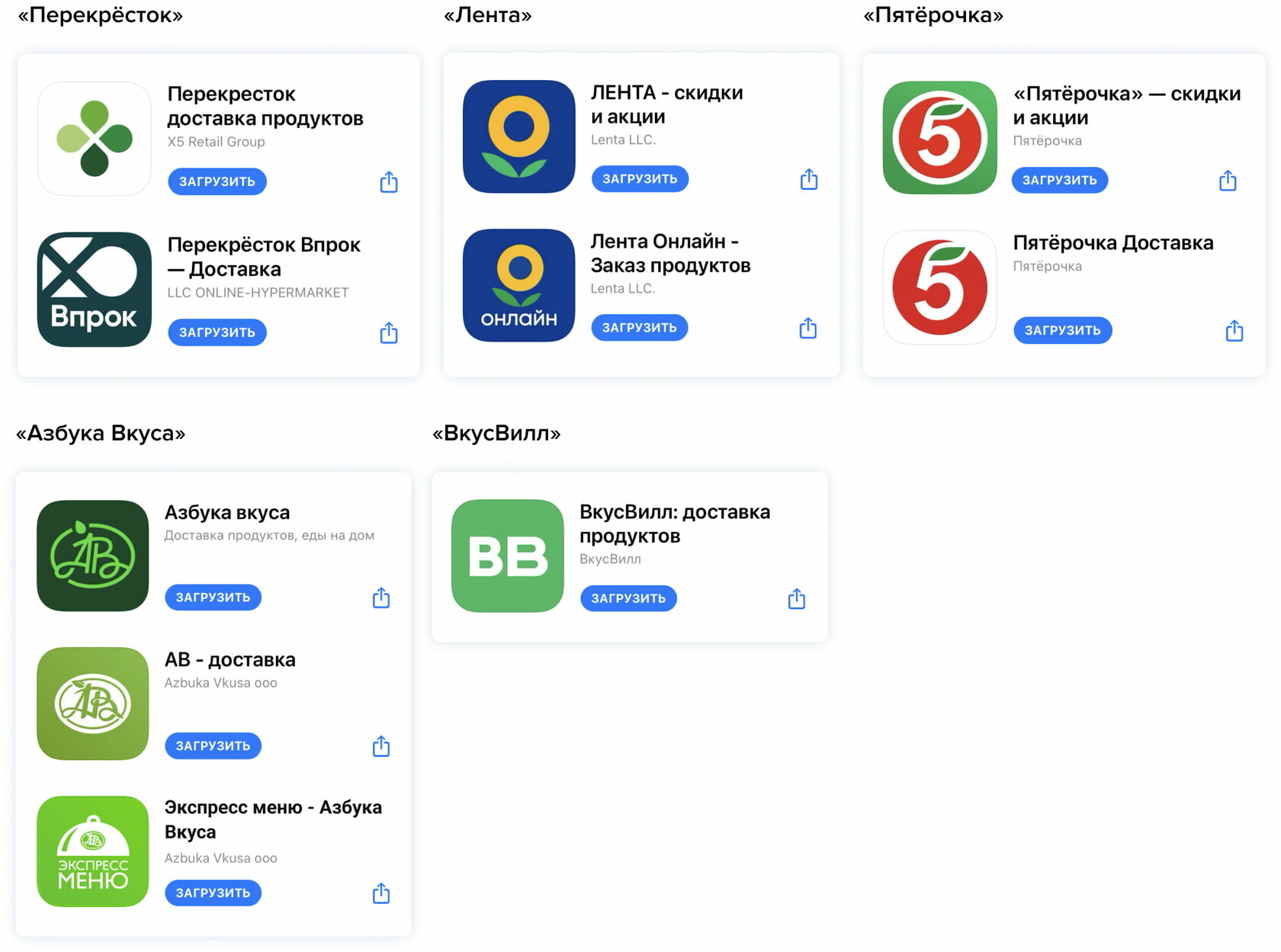Open the Перекрёсток Впрок app icon
Image resolution: width=1281 pixels, height=952 pixels.
click(x=95, y=289)
